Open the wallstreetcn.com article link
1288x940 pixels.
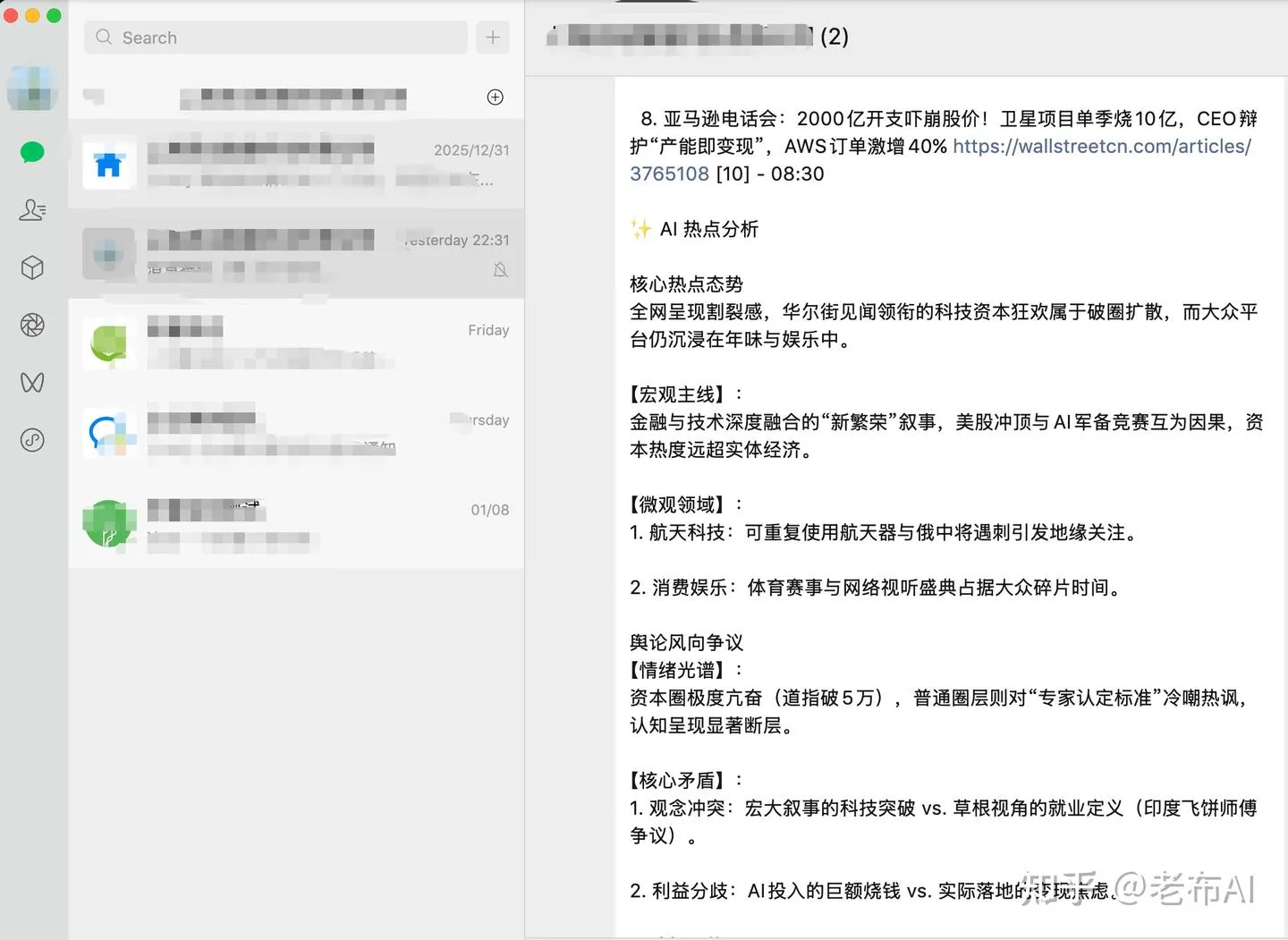pyautogui.click(x=940, y=159)
